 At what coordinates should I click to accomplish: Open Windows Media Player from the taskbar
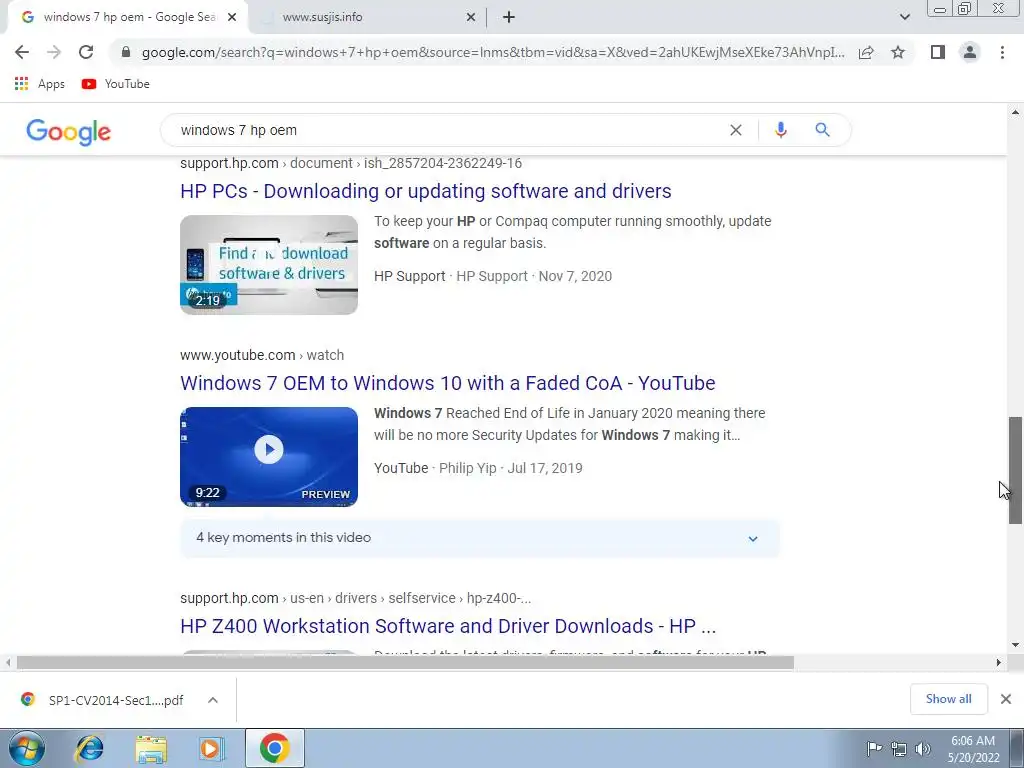pos(211,748)
